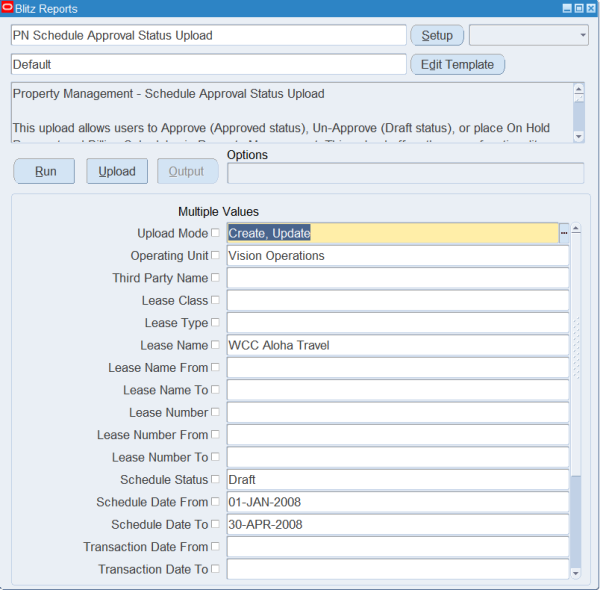
Task: Maximize the Blitz Reports window
Action: [579, 8]
